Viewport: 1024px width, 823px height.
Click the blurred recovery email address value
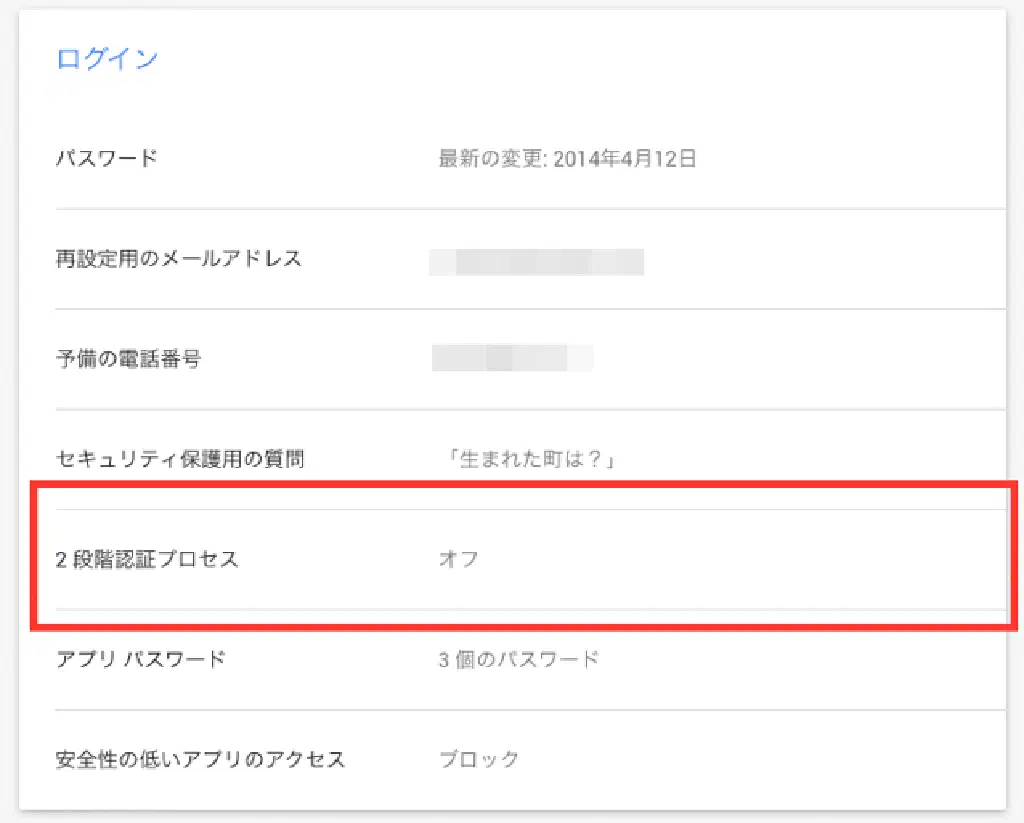click(x=536, y=261)
